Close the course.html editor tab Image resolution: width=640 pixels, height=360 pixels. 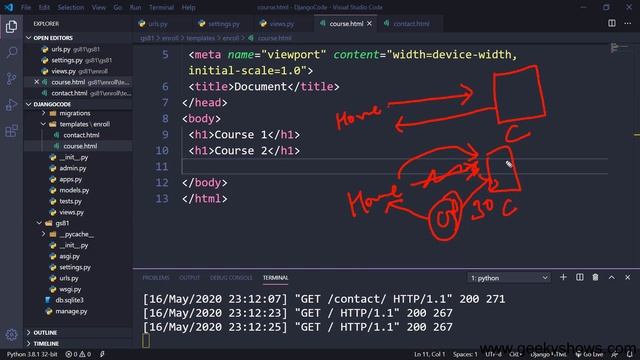point(369,24)
